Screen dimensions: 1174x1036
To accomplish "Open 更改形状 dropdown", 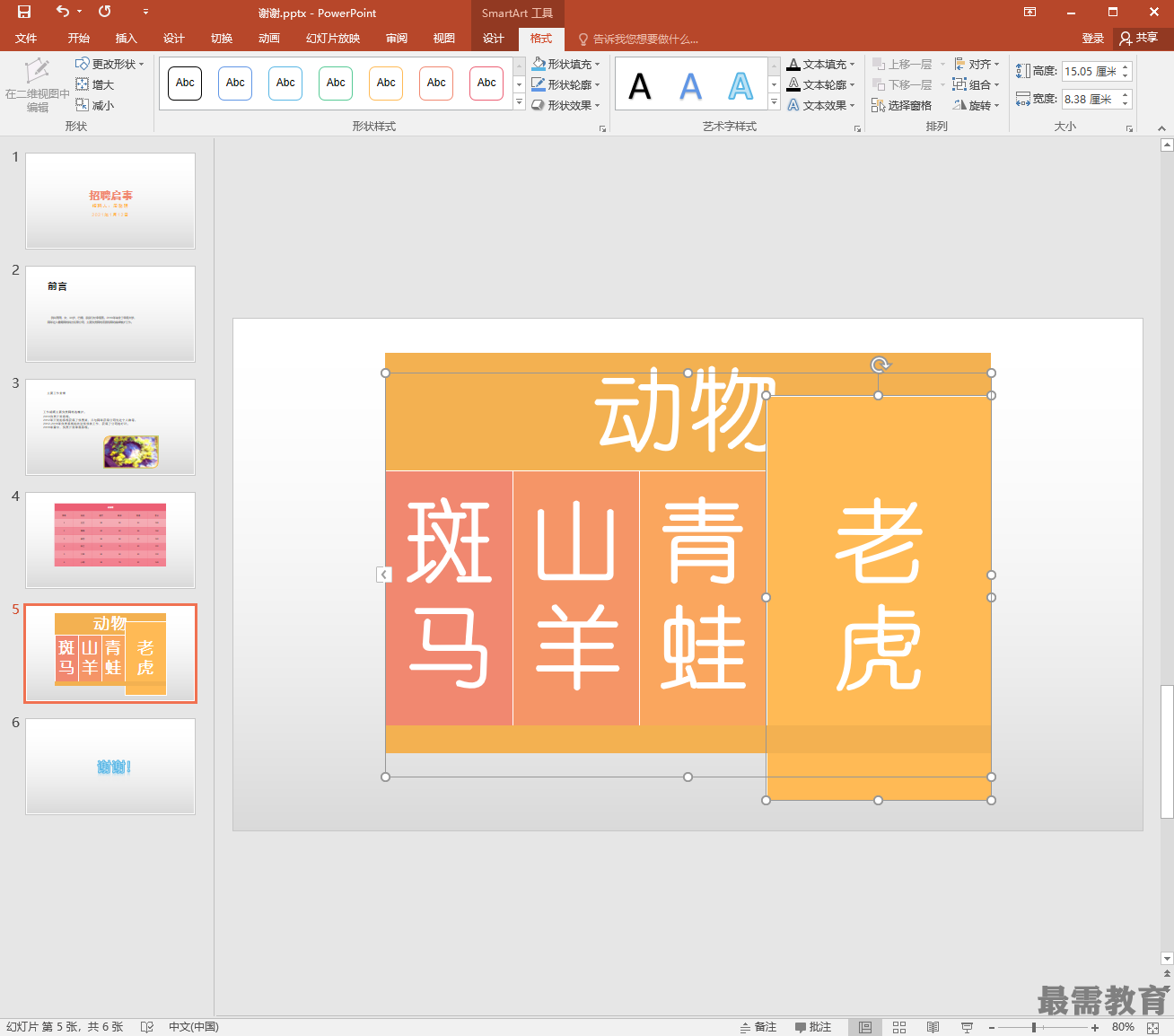I will pos(110,64).
